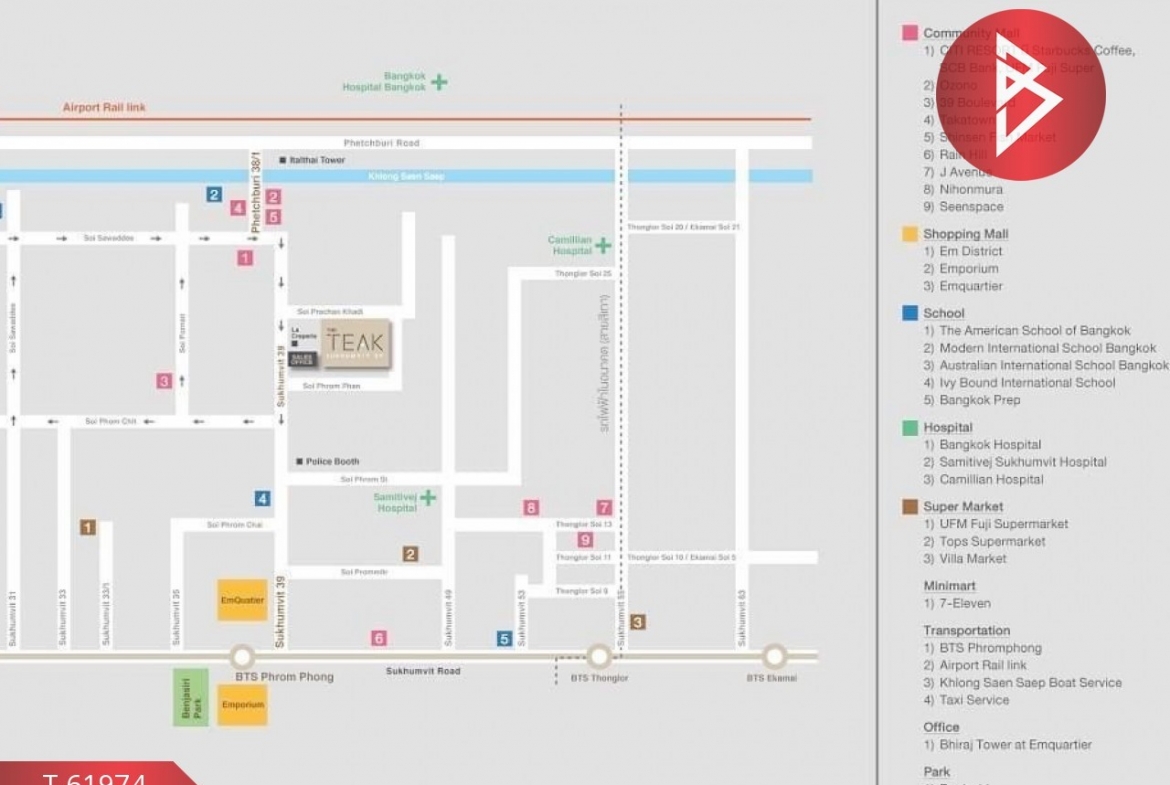Click the BTS Ekamai station circle
The image size is (1170, 785).
pyautogui.click(x=774, y=656)
